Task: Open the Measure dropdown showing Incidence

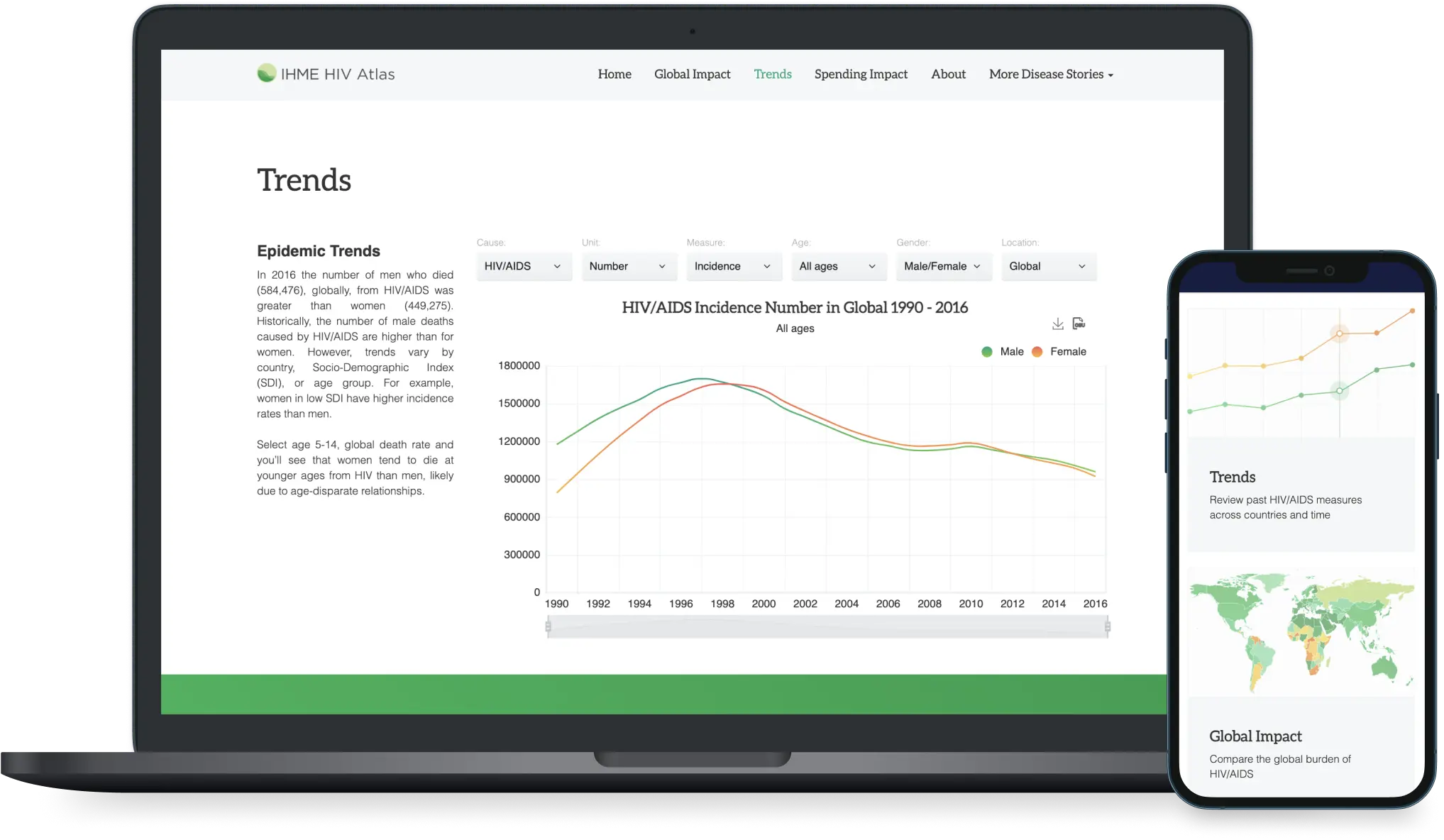Action: point(734,266)
